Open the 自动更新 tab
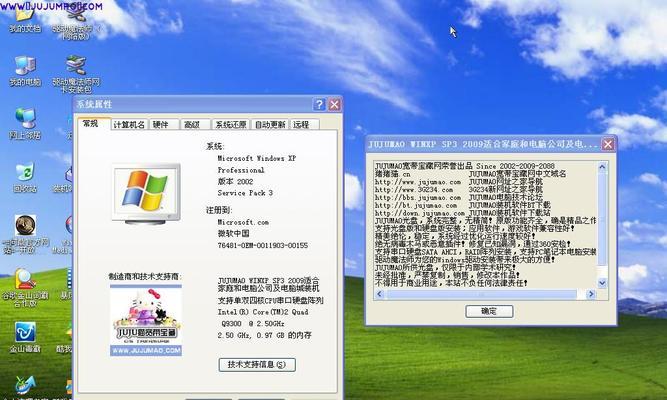Image resolution: width=667 pixels, height=400 pixels. click(x=270, y=124)
